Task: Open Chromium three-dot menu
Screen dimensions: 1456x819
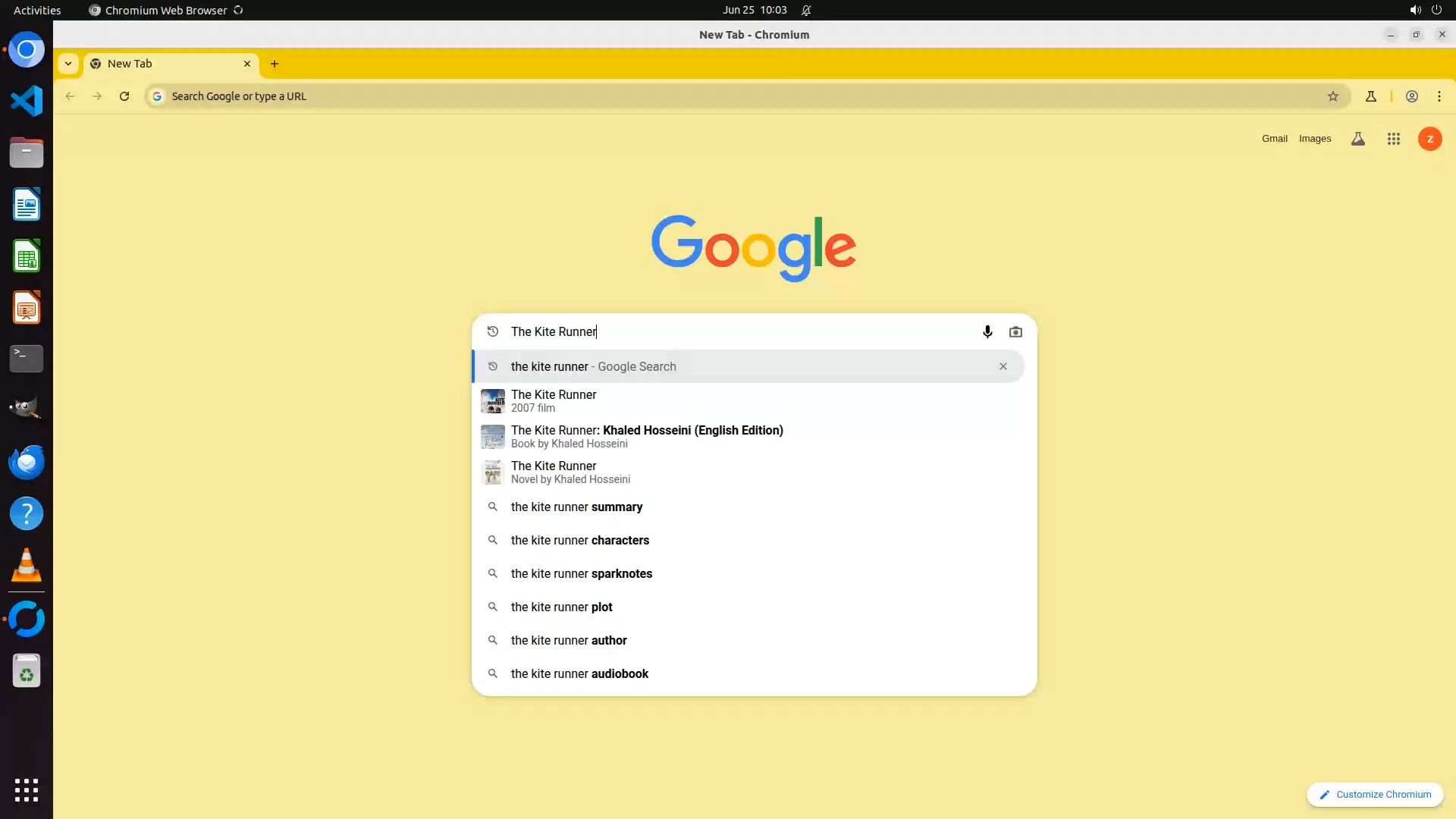Action: pos(1439,96)
